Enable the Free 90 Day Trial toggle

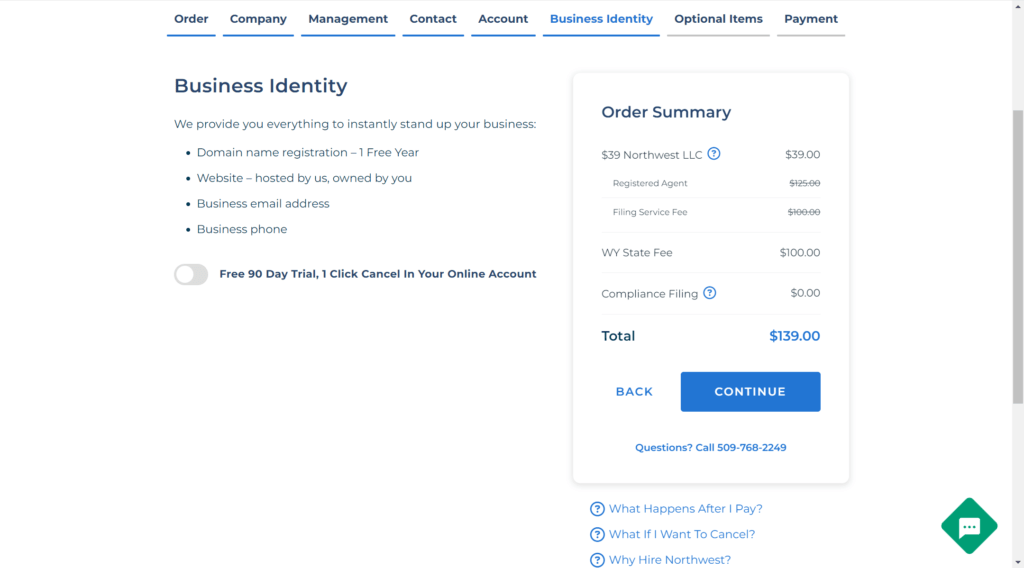191,274
